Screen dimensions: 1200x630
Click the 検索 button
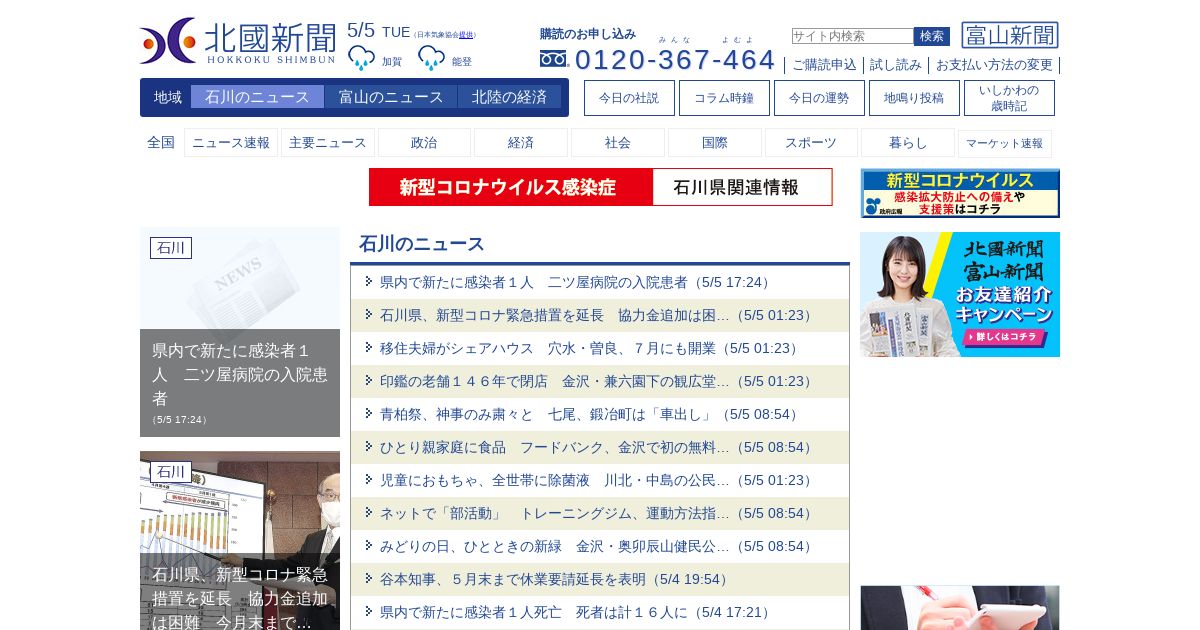pyautogui.click(x=932, y=36)
